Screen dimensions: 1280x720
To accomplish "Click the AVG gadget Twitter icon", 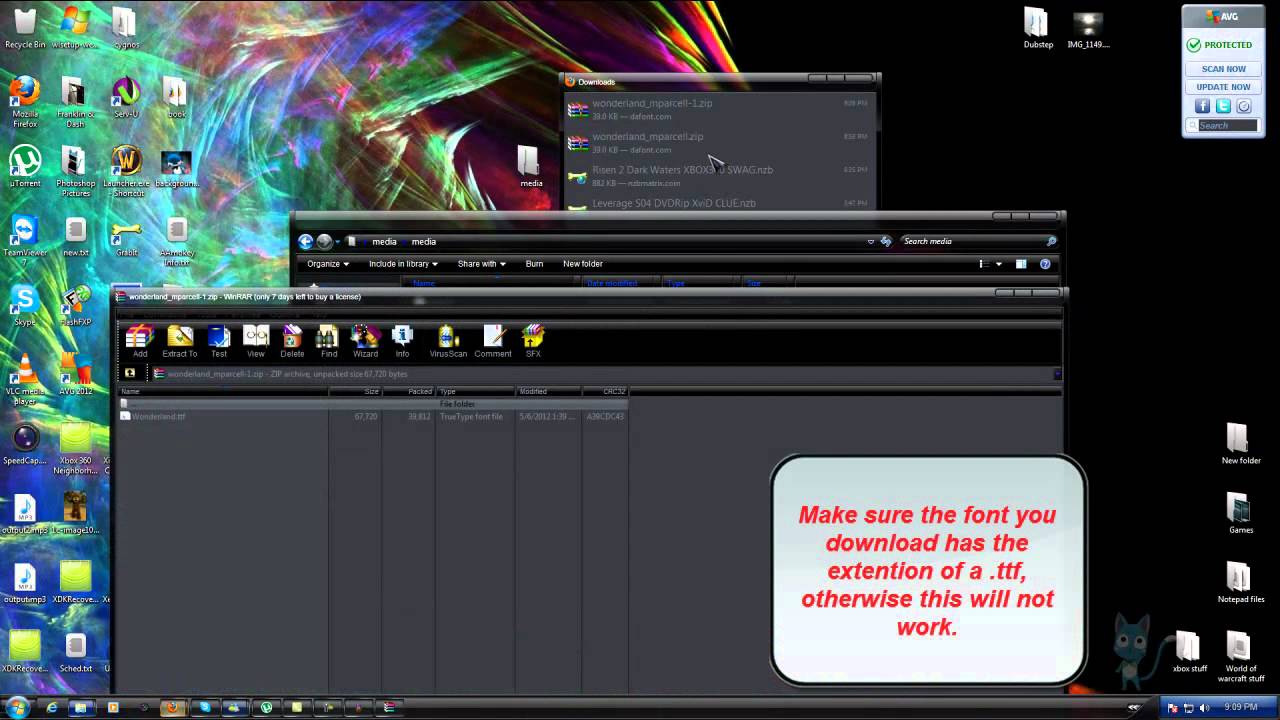I will click(x=1223, y=106).
